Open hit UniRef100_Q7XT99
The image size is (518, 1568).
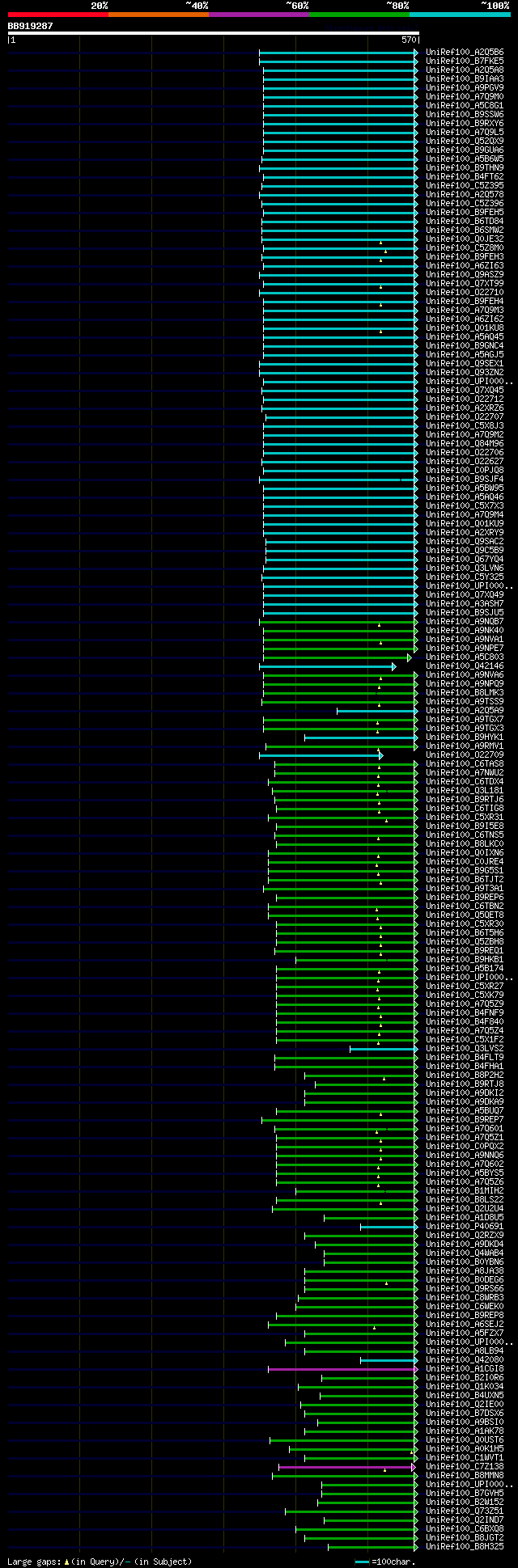point(465,284)
